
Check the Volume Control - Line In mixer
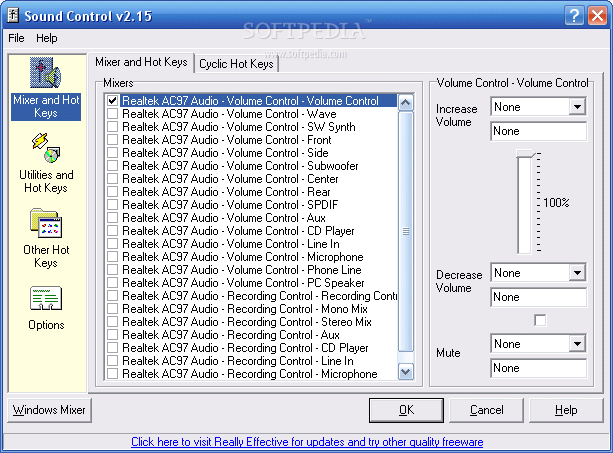click(x=113, y=244)
